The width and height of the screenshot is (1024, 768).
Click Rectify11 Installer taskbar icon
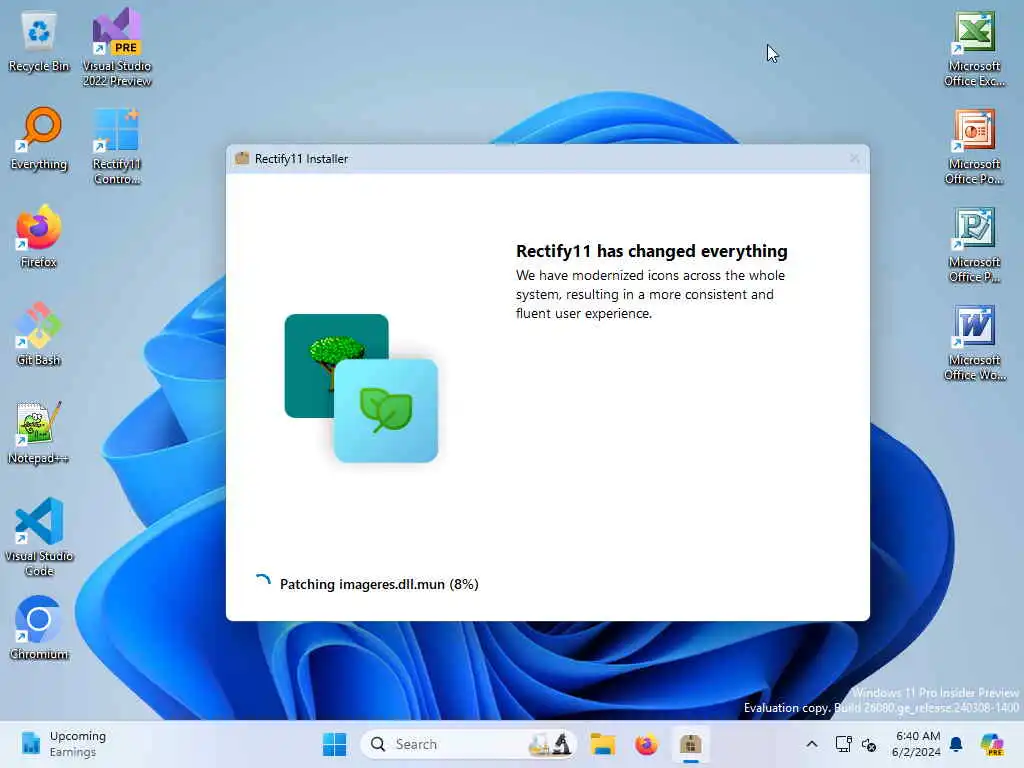[690, 744]
